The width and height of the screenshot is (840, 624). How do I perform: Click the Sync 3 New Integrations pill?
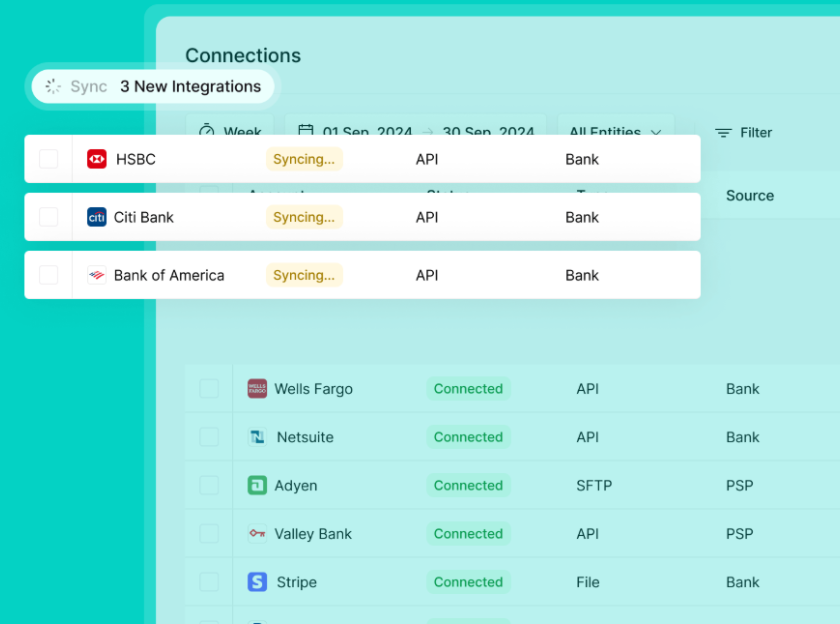pos(153,86)
